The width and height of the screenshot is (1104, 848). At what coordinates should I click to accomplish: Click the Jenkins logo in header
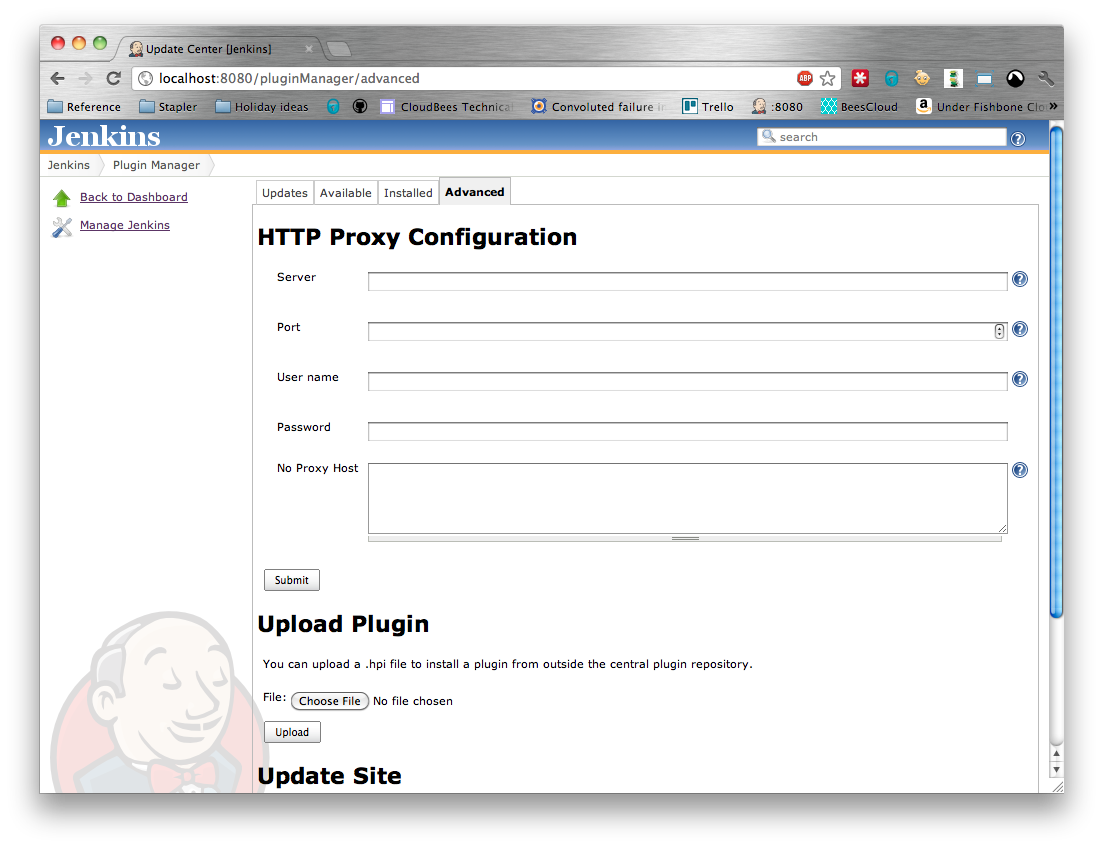tap(104, 136)
